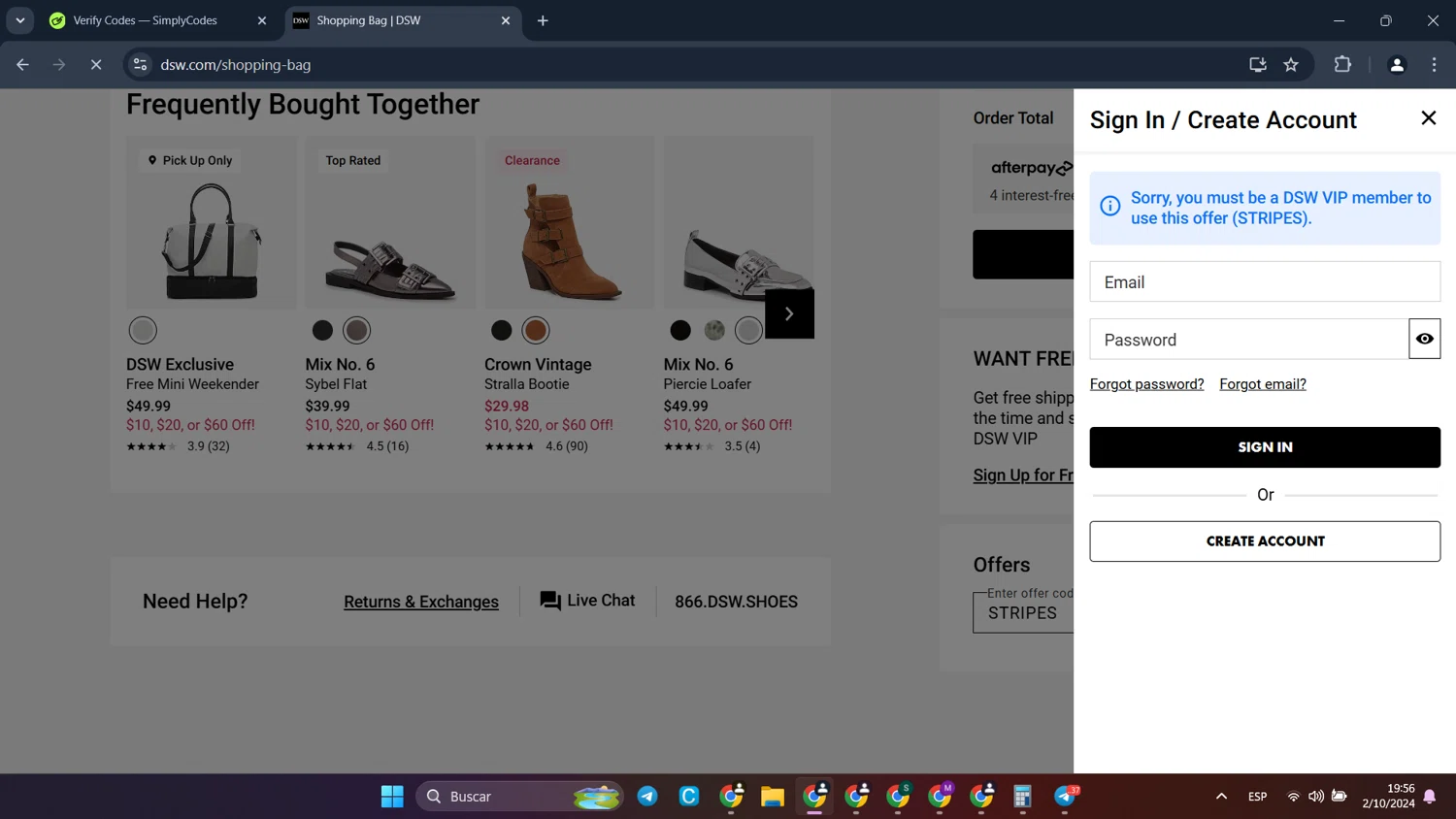Screen dimensions: 1456x819
Task: Click the Crown Vintage product title
Action: click(x=538, y=365)
